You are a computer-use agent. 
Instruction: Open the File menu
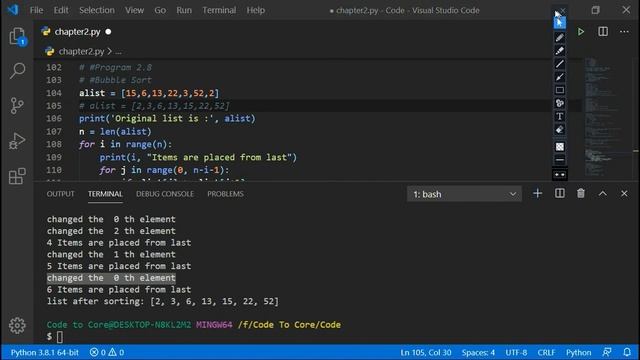(36, 10)
